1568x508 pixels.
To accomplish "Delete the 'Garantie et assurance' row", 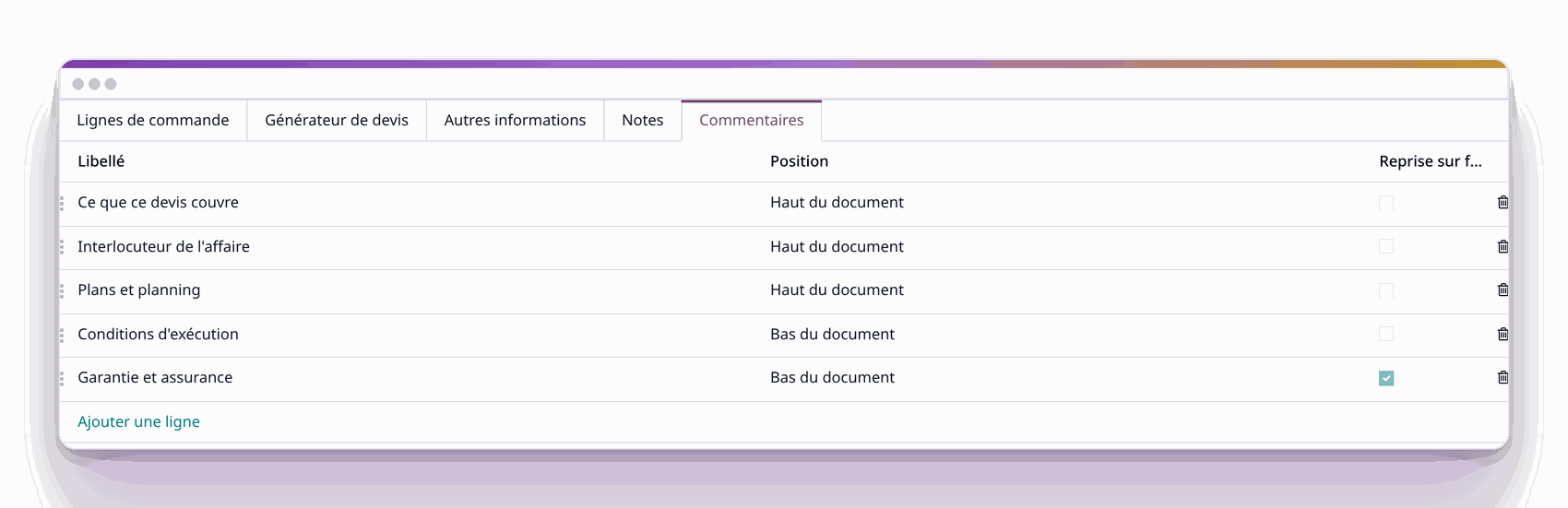I will [1503, 378].
